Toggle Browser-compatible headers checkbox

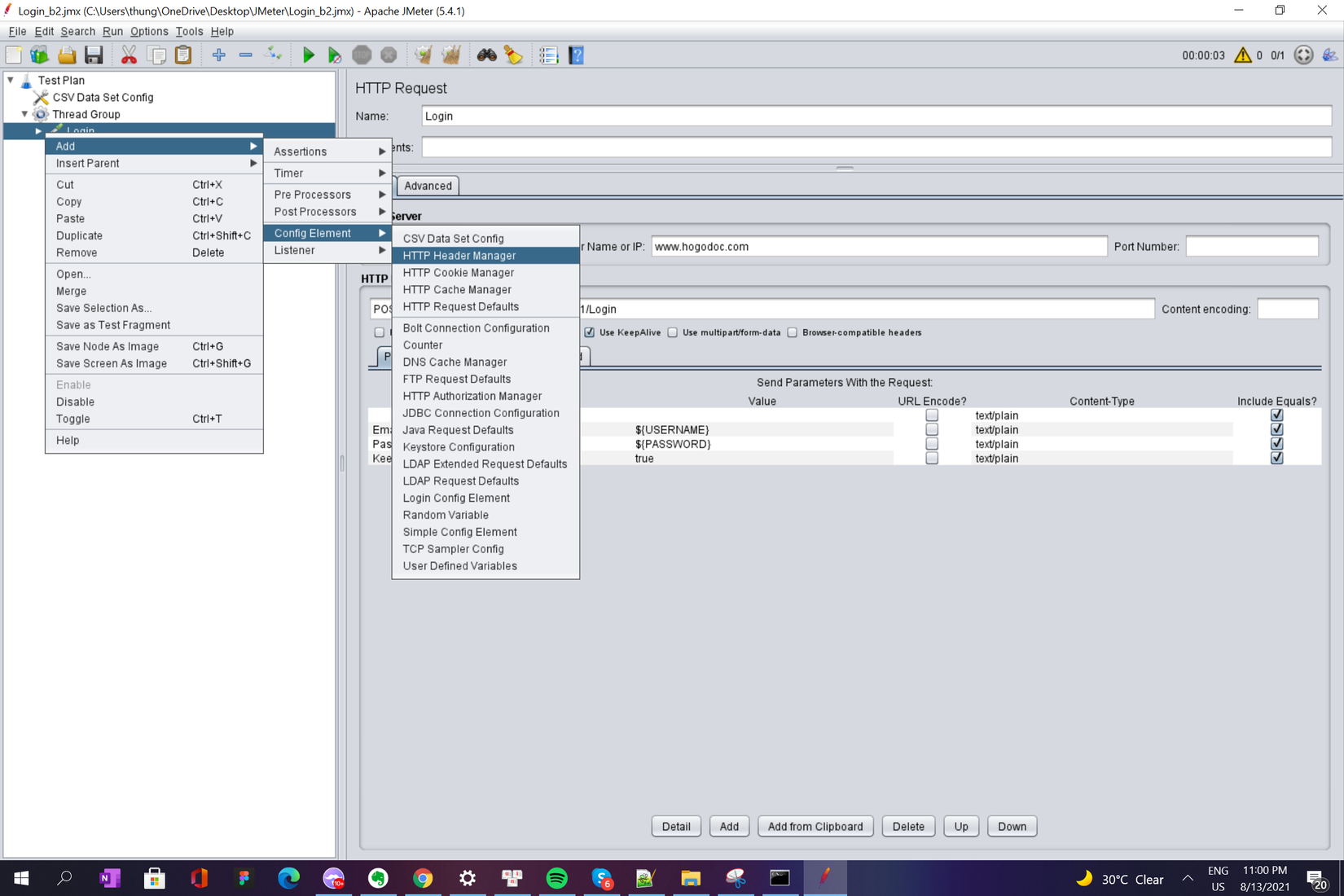pyautogui.click(x=792, y=332)
